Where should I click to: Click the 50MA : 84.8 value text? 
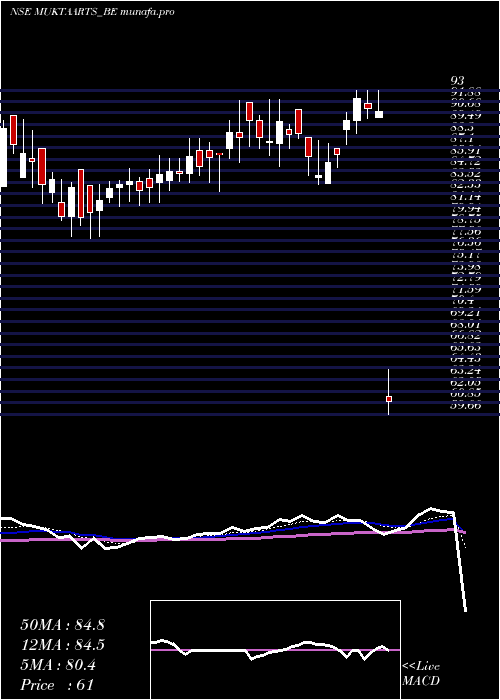point(62,625)
